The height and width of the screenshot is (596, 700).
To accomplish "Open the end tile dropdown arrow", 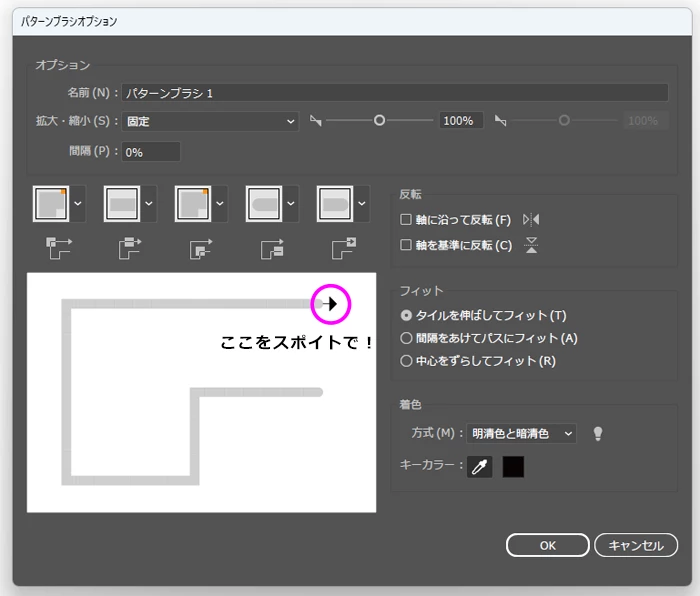I will pos(362,204).
